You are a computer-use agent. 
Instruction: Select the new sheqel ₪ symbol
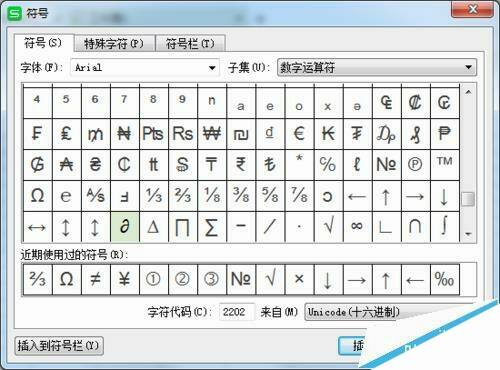pos(241,134)
